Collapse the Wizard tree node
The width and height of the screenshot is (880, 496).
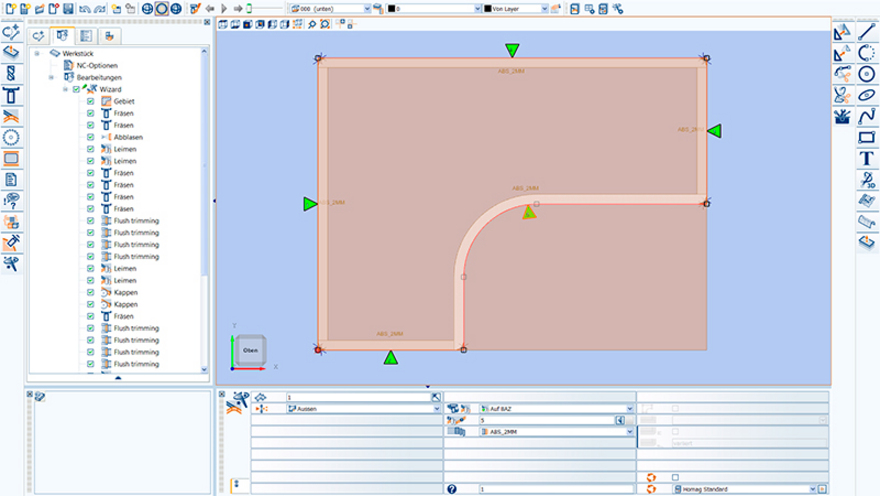(x=65, y=89)
